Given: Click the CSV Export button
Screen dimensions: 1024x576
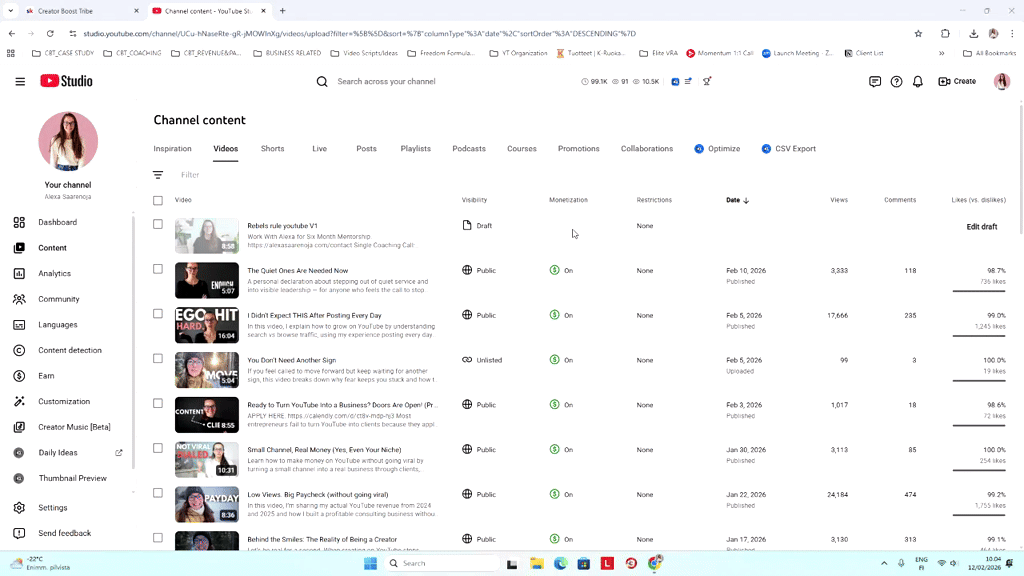Looking at the screenshot, I should pos(788,149).
